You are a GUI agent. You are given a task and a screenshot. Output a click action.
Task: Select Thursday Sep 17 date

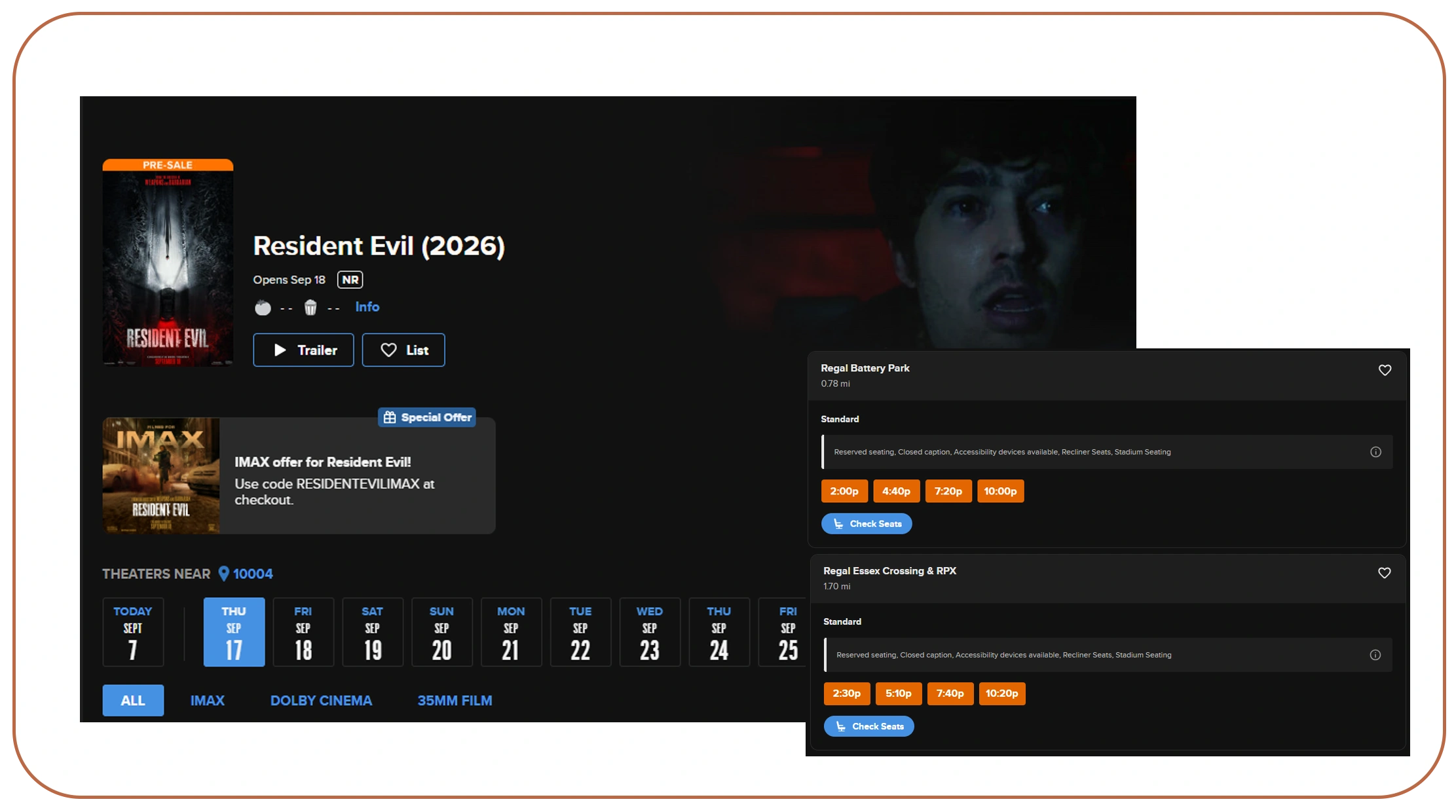(234, 632)
